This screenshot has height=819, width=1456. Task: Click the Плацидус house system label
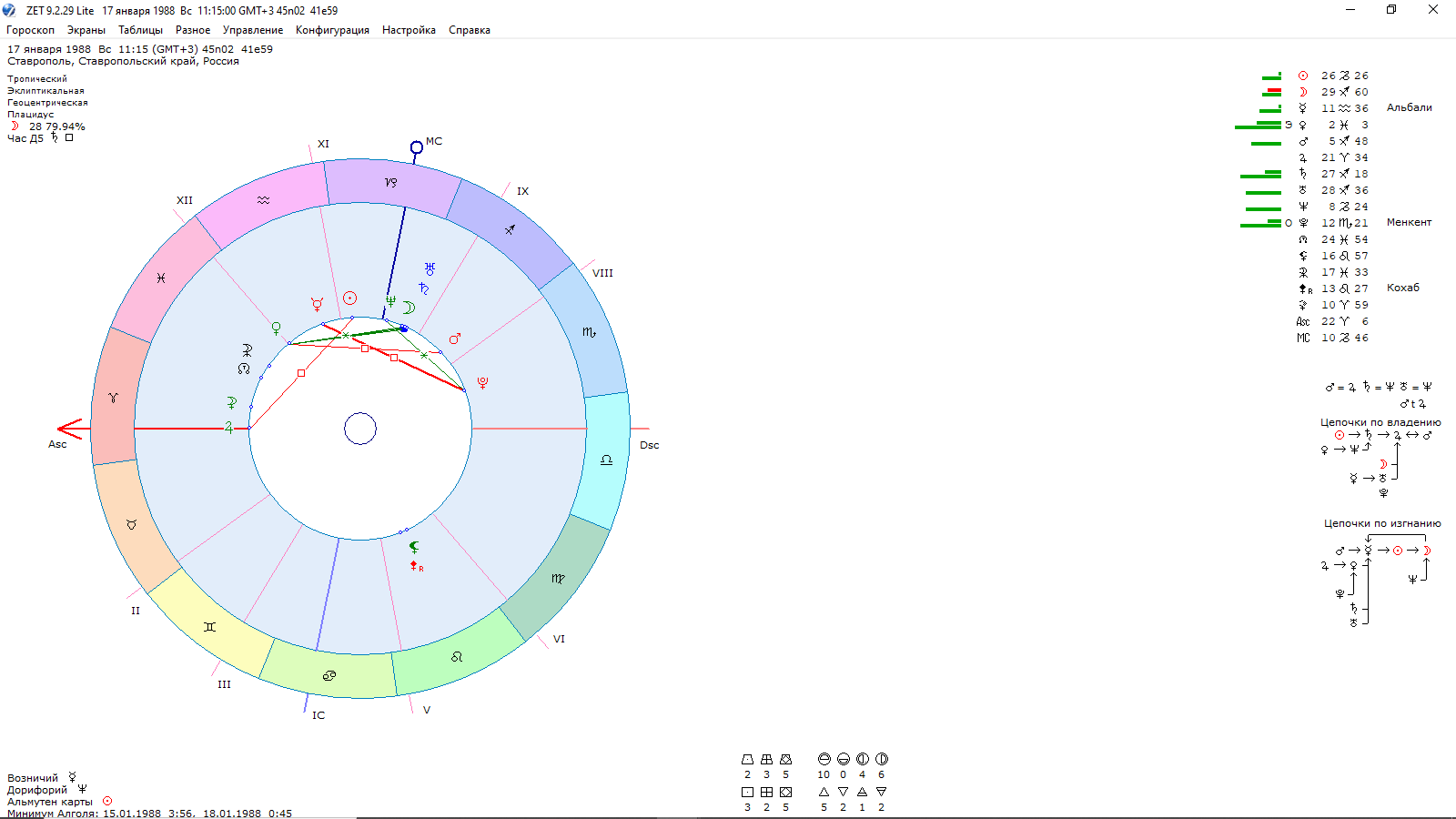[x=31, y=115]
